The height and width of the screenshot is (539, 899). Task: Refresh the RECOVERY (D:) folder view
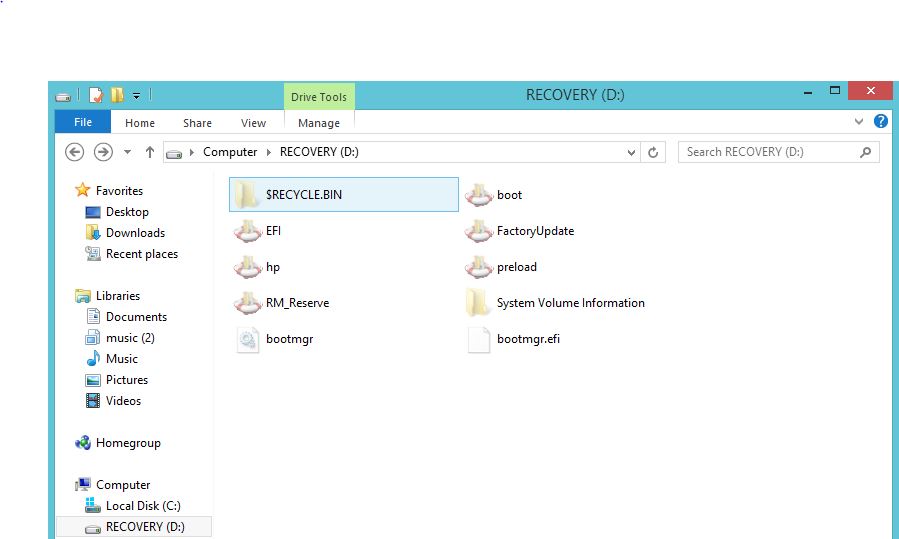[654, 152]
